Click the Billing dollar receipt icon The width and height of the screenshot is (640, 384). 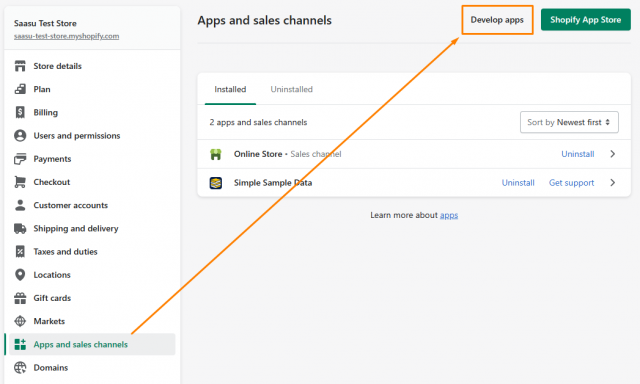pos(20,112)
